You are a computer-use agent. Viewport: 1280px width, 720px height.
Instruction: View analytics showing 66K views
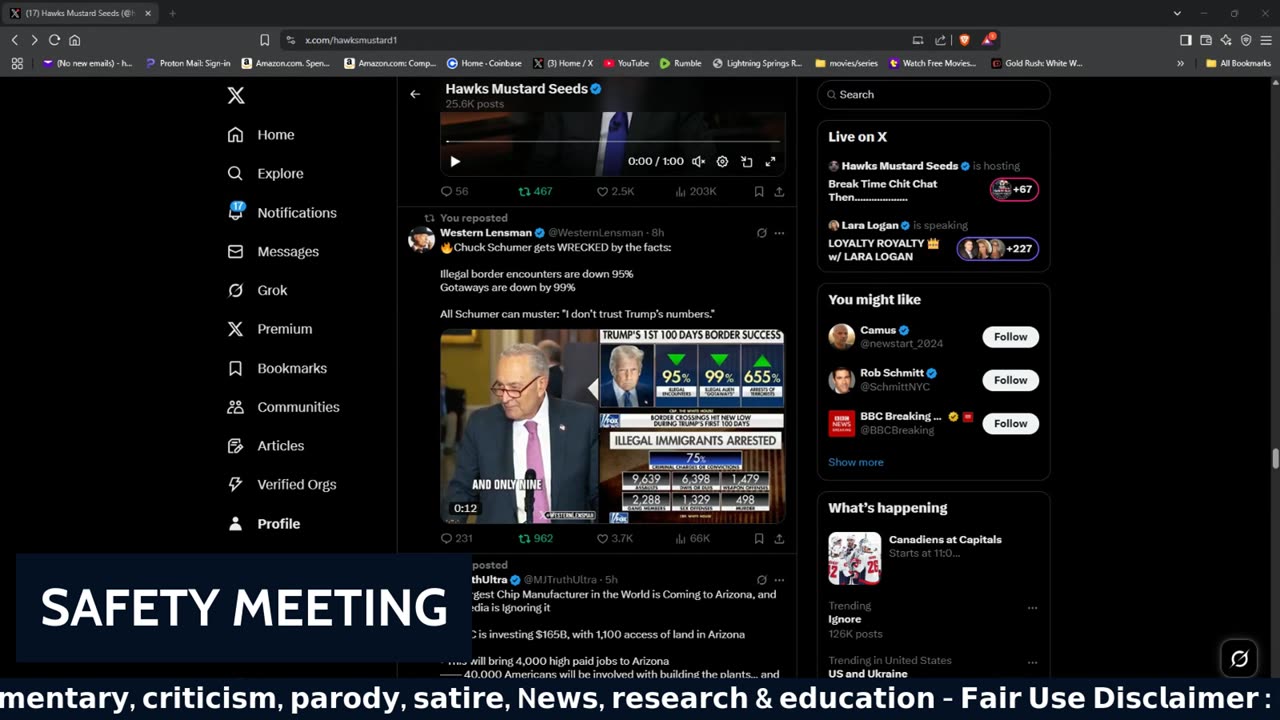(x=693, y=538)
